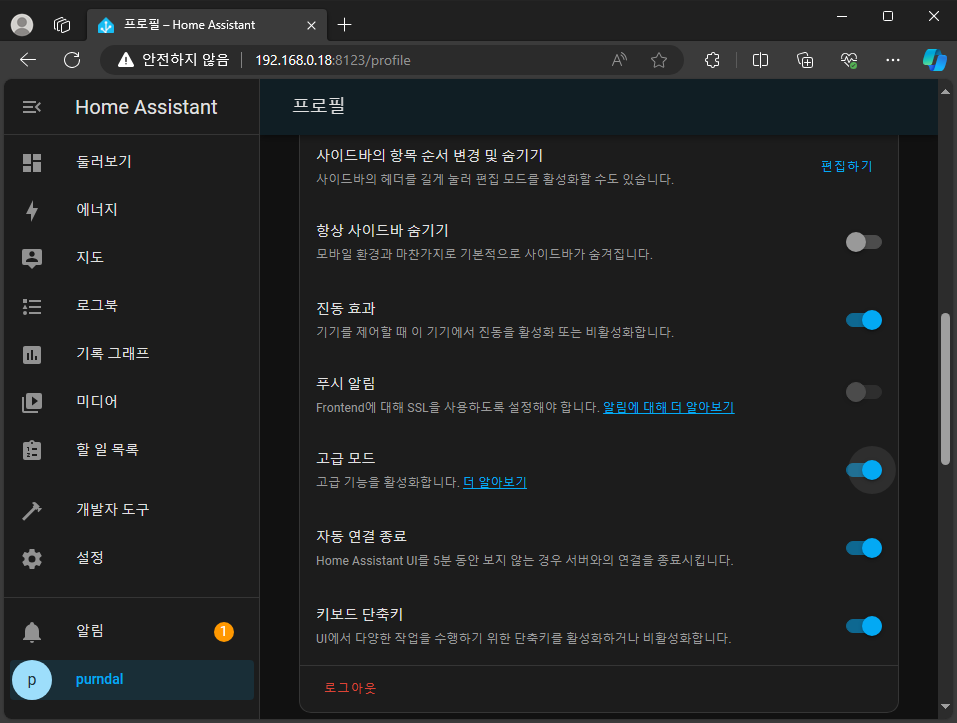The width and height of the screenshot is (957, 723).
Task: Open 설정 in the sidebar
Action: click(x=131, y=558)
